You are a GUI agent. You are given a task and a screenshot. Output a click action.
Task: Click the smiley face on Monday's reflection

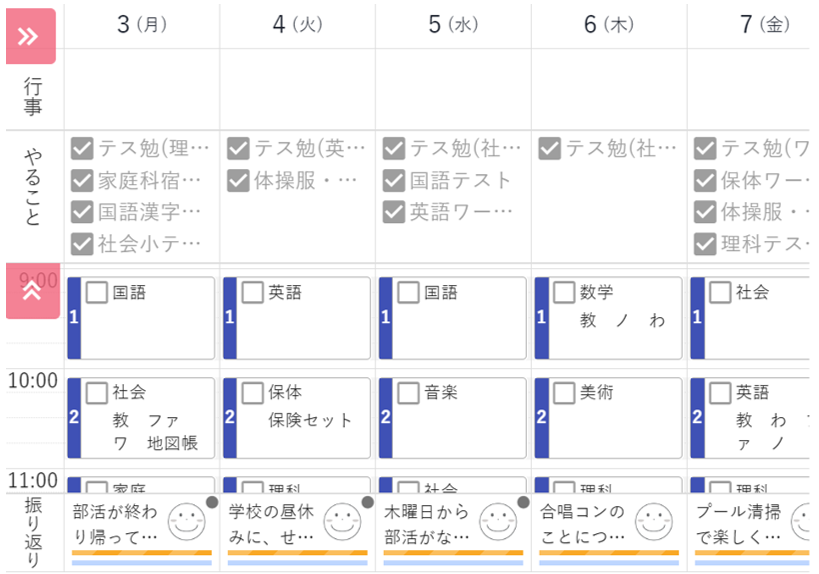pyautogui.click(x=186, y=521)
